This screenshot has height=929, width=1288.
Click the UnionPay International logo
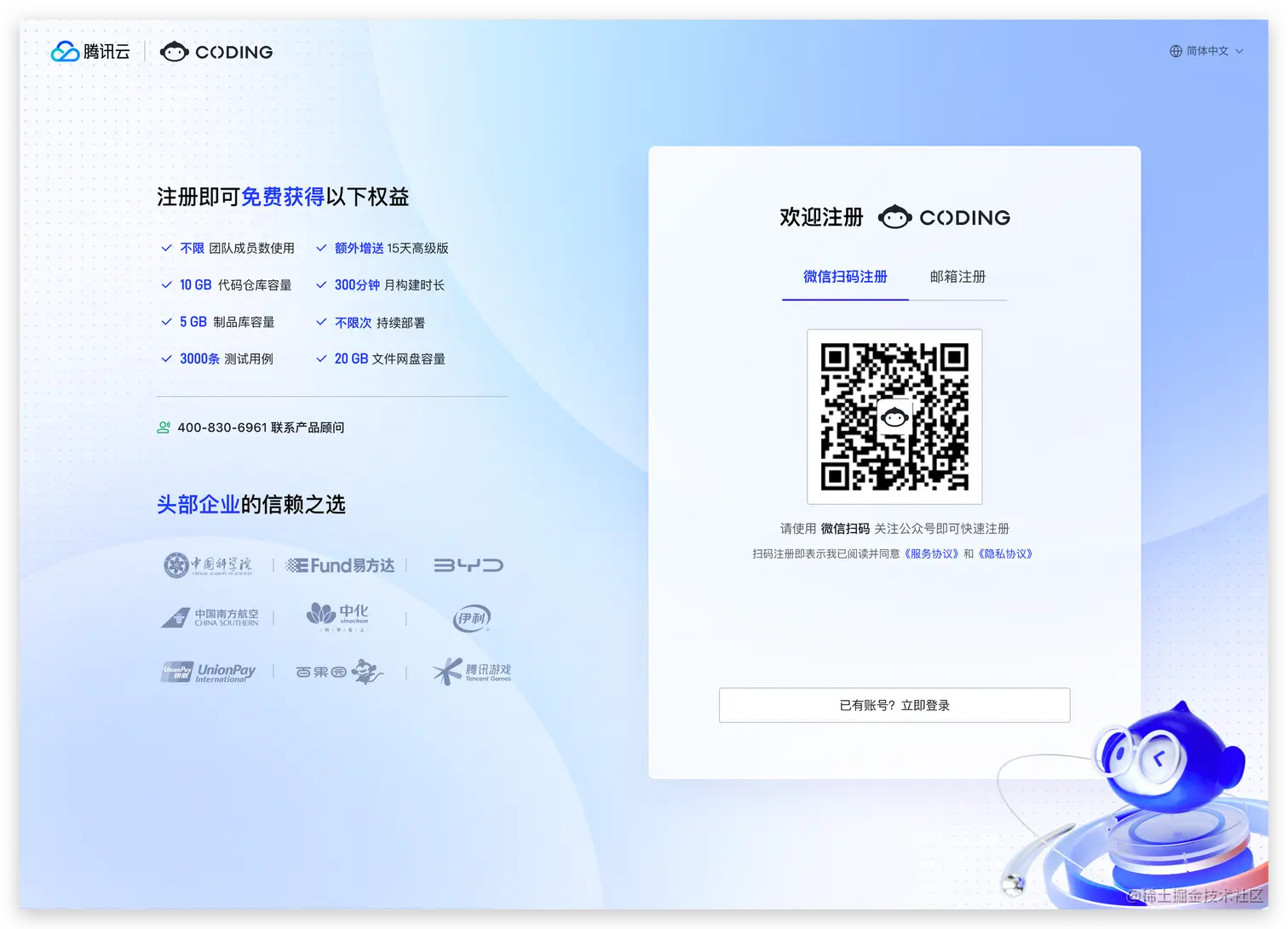click(209, 672)
